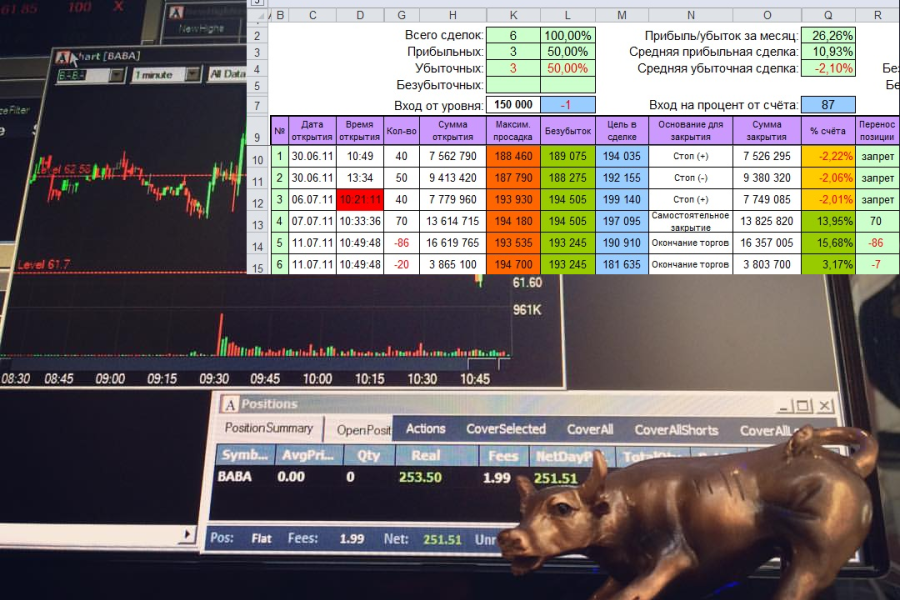Click the 09:30 time label on chart axis

pyautogui.click(x=214, y=379)
